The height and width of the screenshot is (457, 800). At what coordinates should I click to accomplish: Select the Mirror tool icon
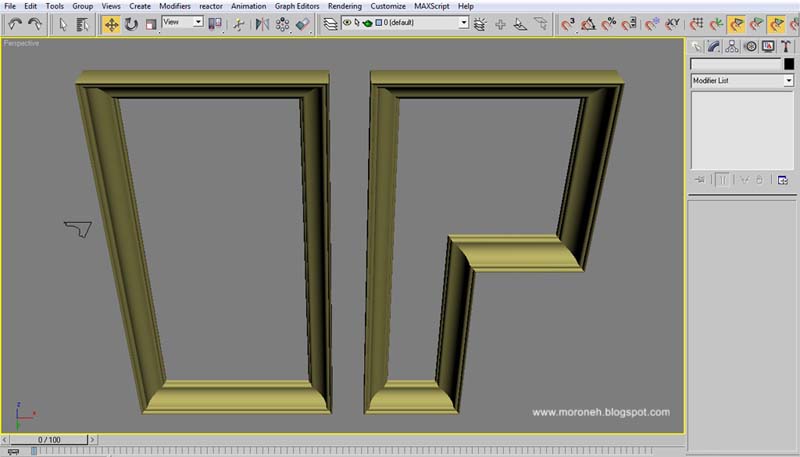tap(262, 24)
